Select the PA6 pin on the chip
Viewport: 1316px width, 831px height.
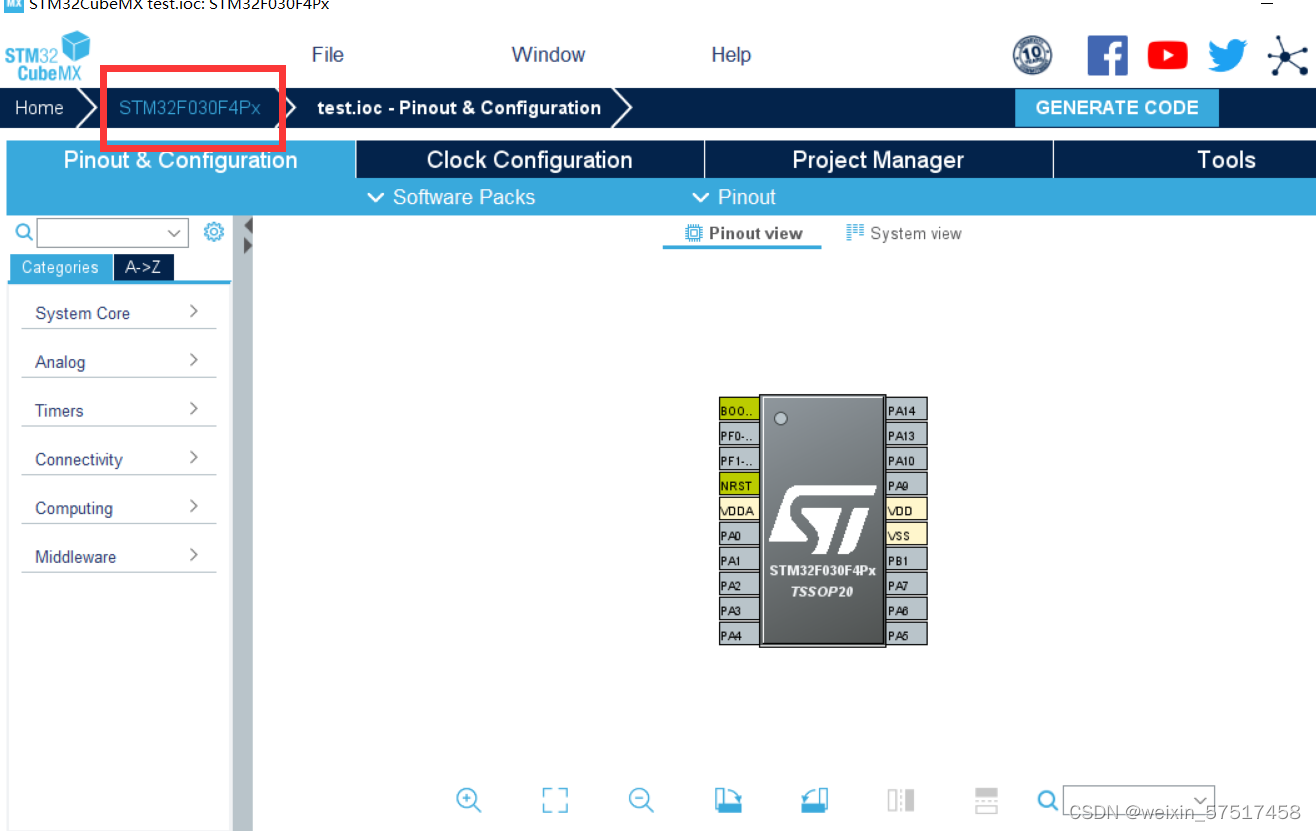(x=907, y=609)
